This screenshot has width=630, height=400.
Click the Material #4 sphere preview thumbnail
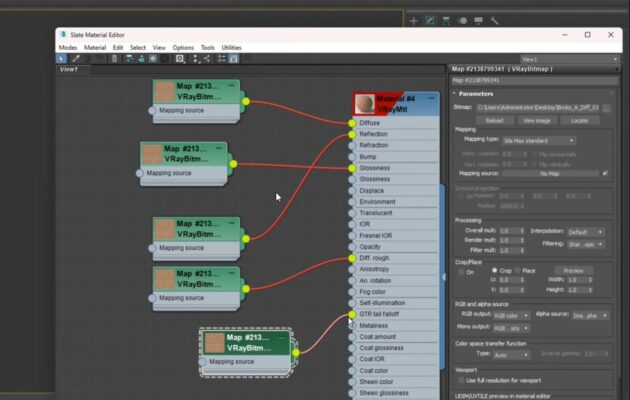(367, 105)
